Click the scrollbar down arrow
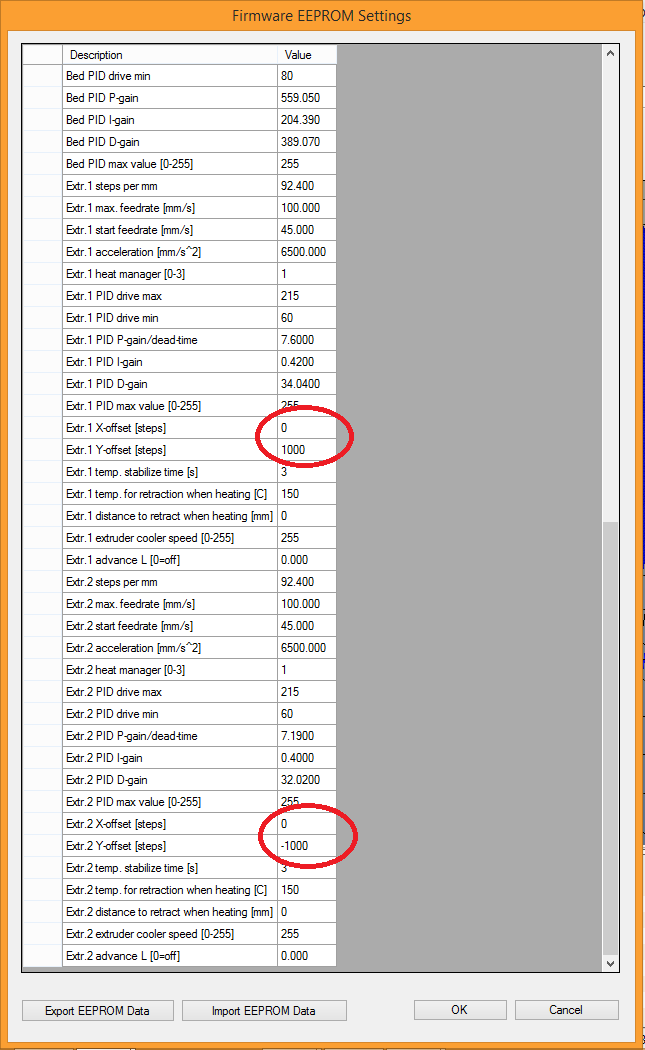 click(611, 962)
